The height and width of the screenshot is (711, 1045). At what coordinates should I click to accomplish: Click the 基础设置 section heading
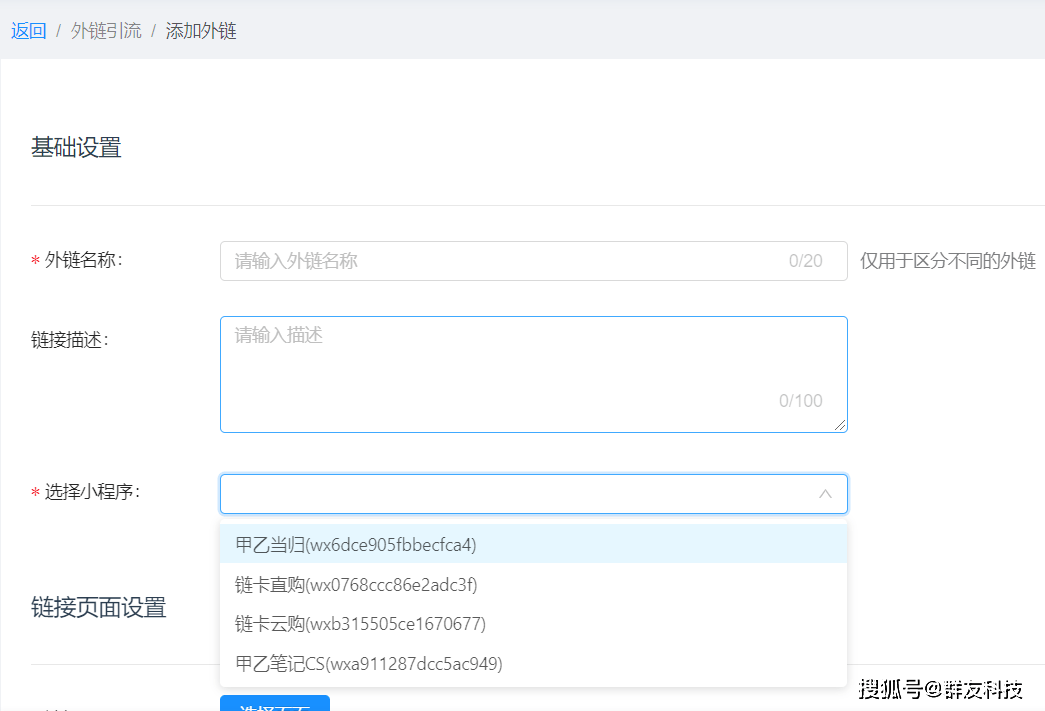pyautogui.click(x=76, y=148)
